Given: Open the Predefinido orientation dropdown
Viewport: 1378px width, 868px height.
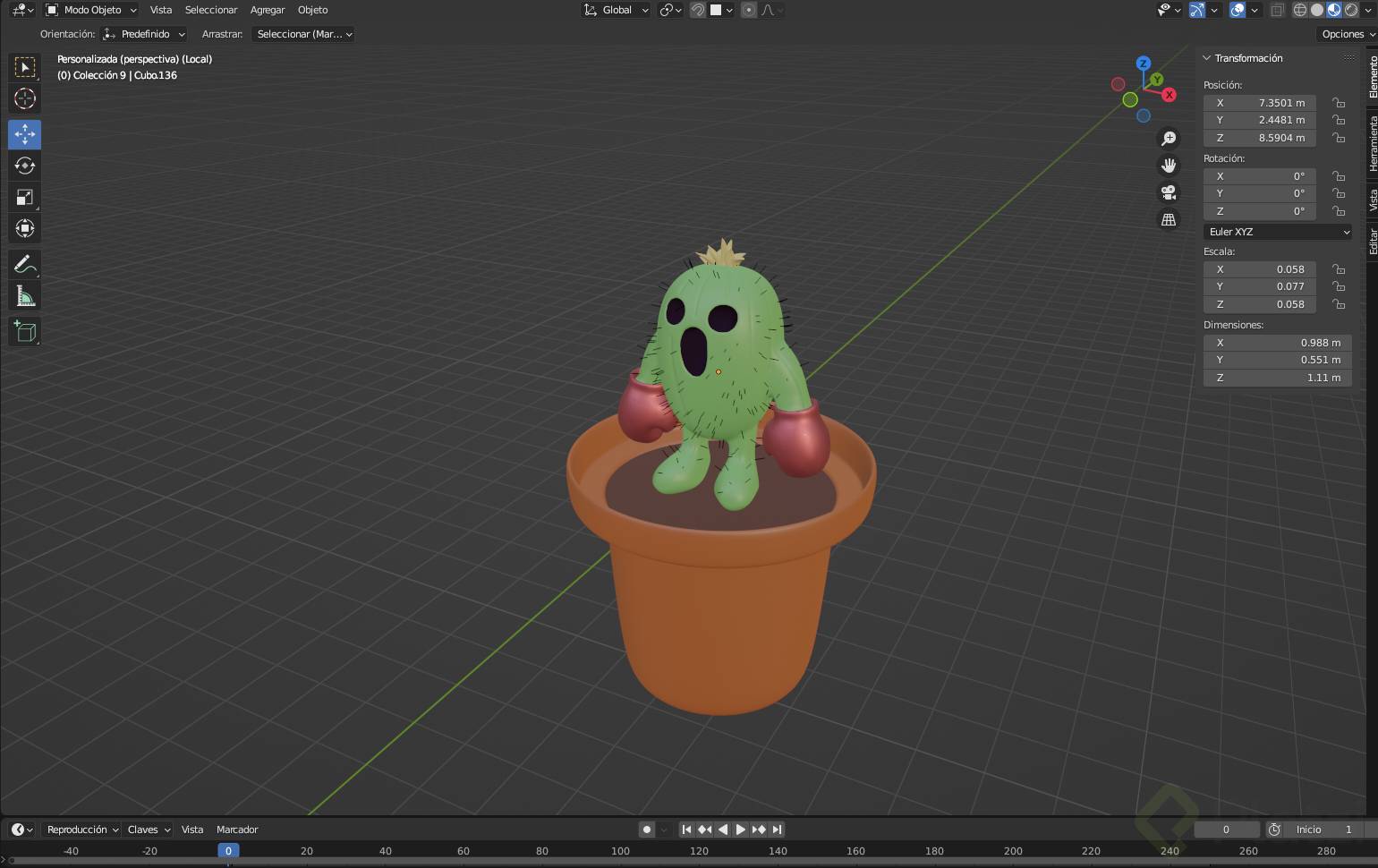Looking at the screenshot, I should (143, 34).
